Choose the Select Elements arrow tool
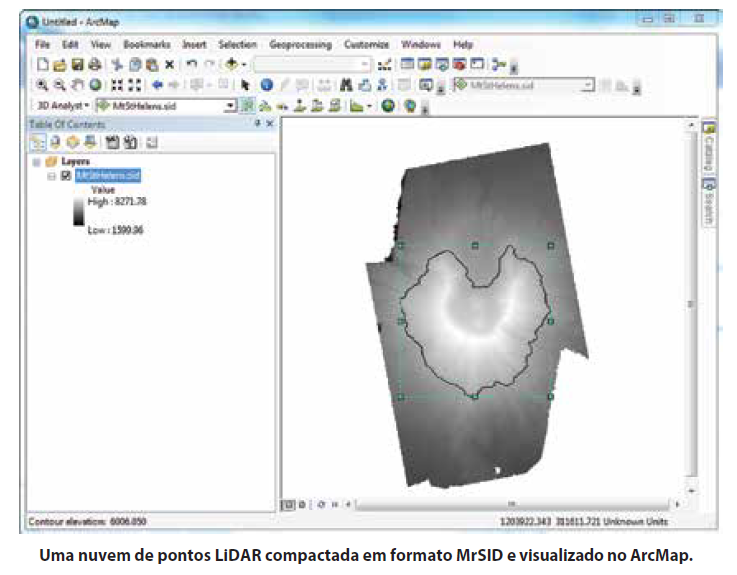 coord(245,85)
